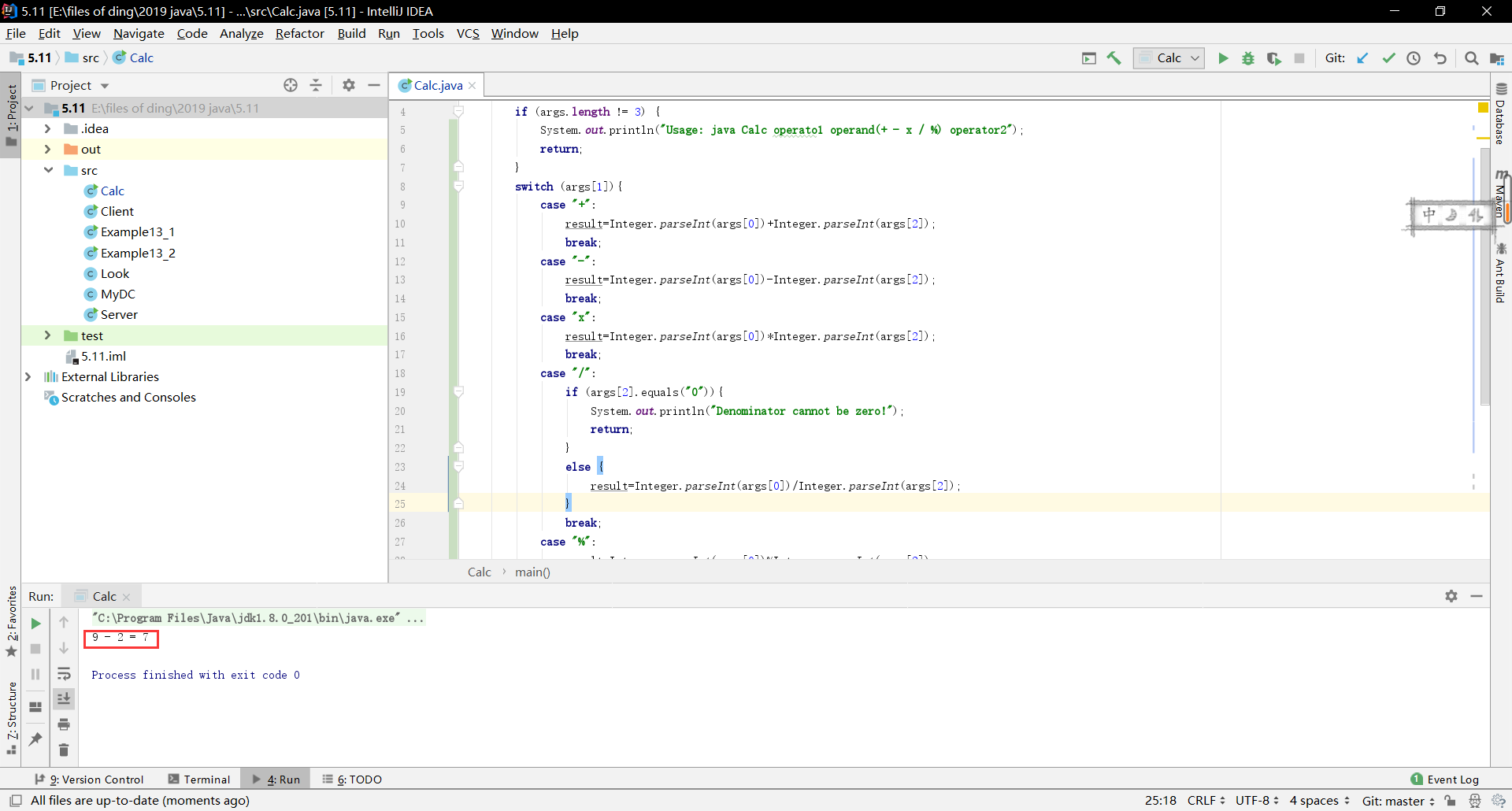Image resolution: width=1512 pixels, height=811 pixels.
Task: Collapse the 5.11 project root
Action: (29, 108)
